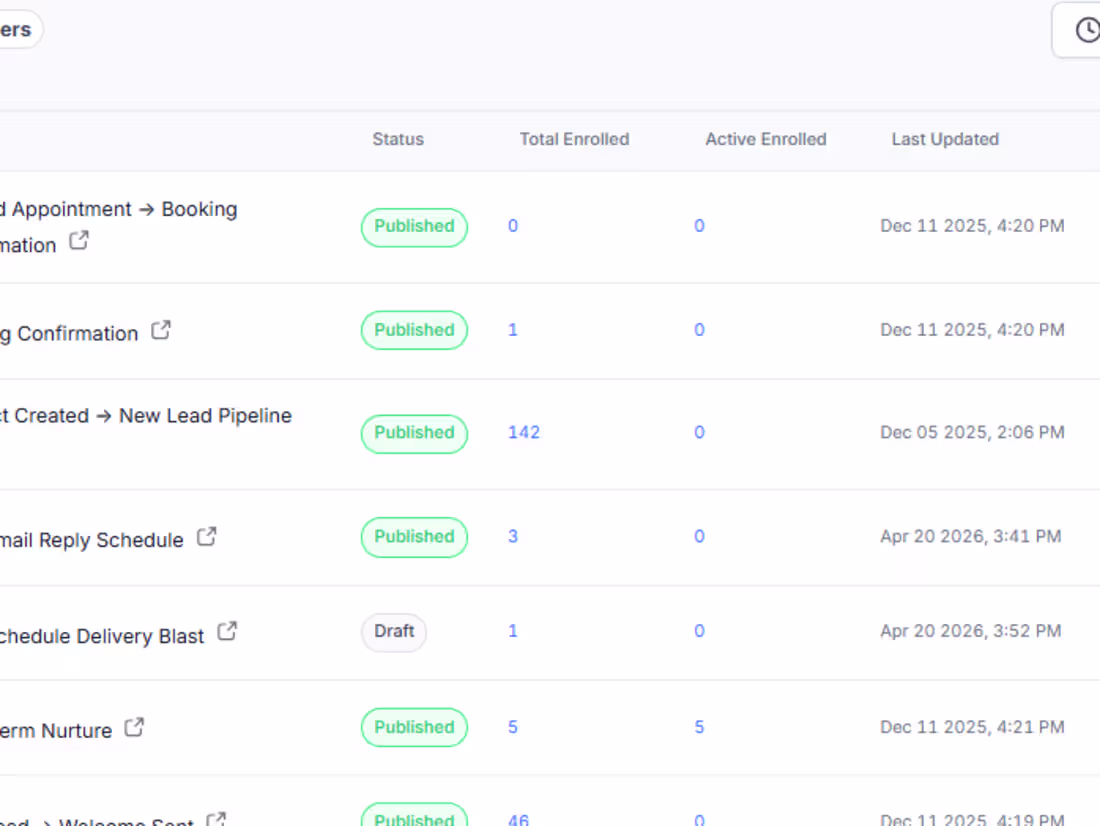
Task: Open active enrolled 0 in Schedule Delivery Blast row
Action: point(699,631)
